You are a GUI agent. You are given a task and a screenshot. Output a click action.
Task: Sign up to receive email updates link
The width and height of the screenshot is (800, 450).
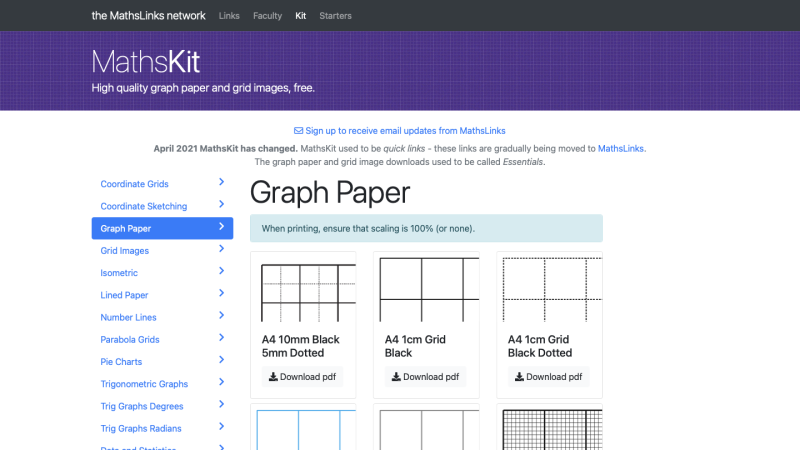pos(399,131)
